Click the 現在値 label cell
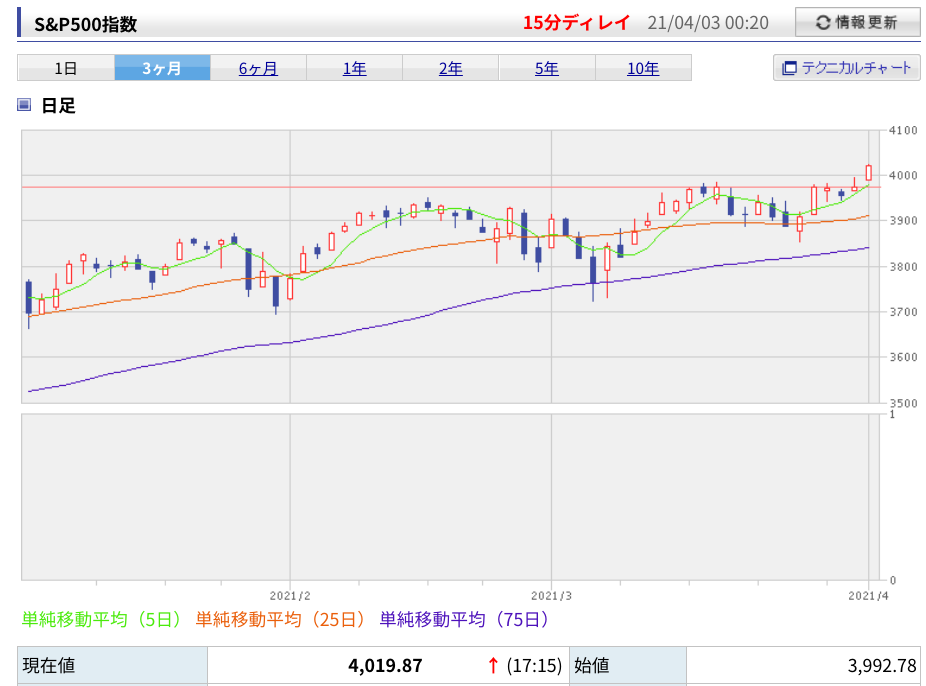This screenshot has width=926, height=686. [x=113, y=665]
